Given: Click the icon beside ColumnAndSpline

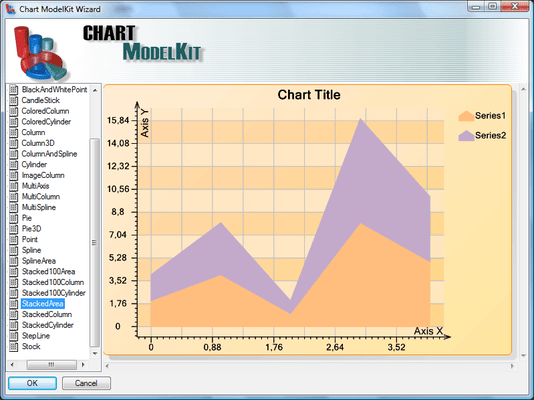Looking at the screenshot, I should point(14,154).
